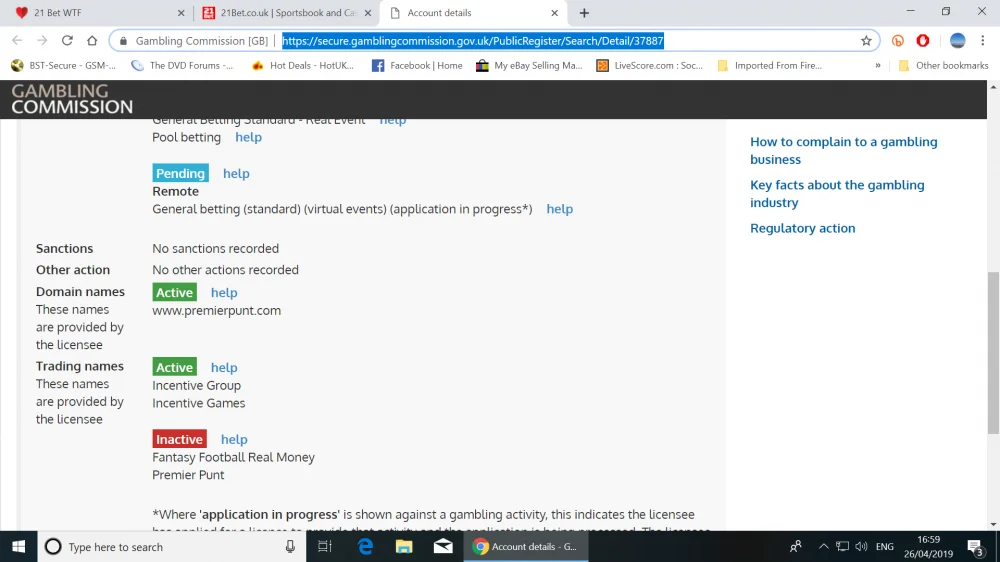1000x562 pixels.
Task: Click the Cortana search circle icon
Action: pyautogui.click(x=53, y=547)
